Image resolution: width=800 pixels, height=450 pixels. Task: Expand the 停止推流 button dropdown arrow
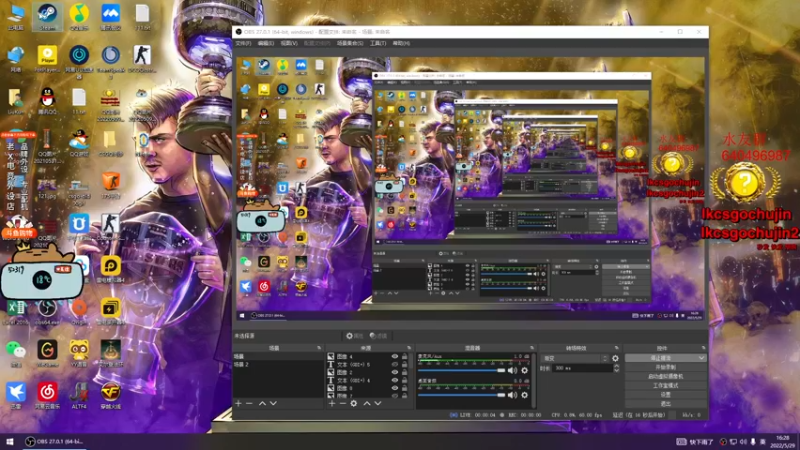(702, 358)
